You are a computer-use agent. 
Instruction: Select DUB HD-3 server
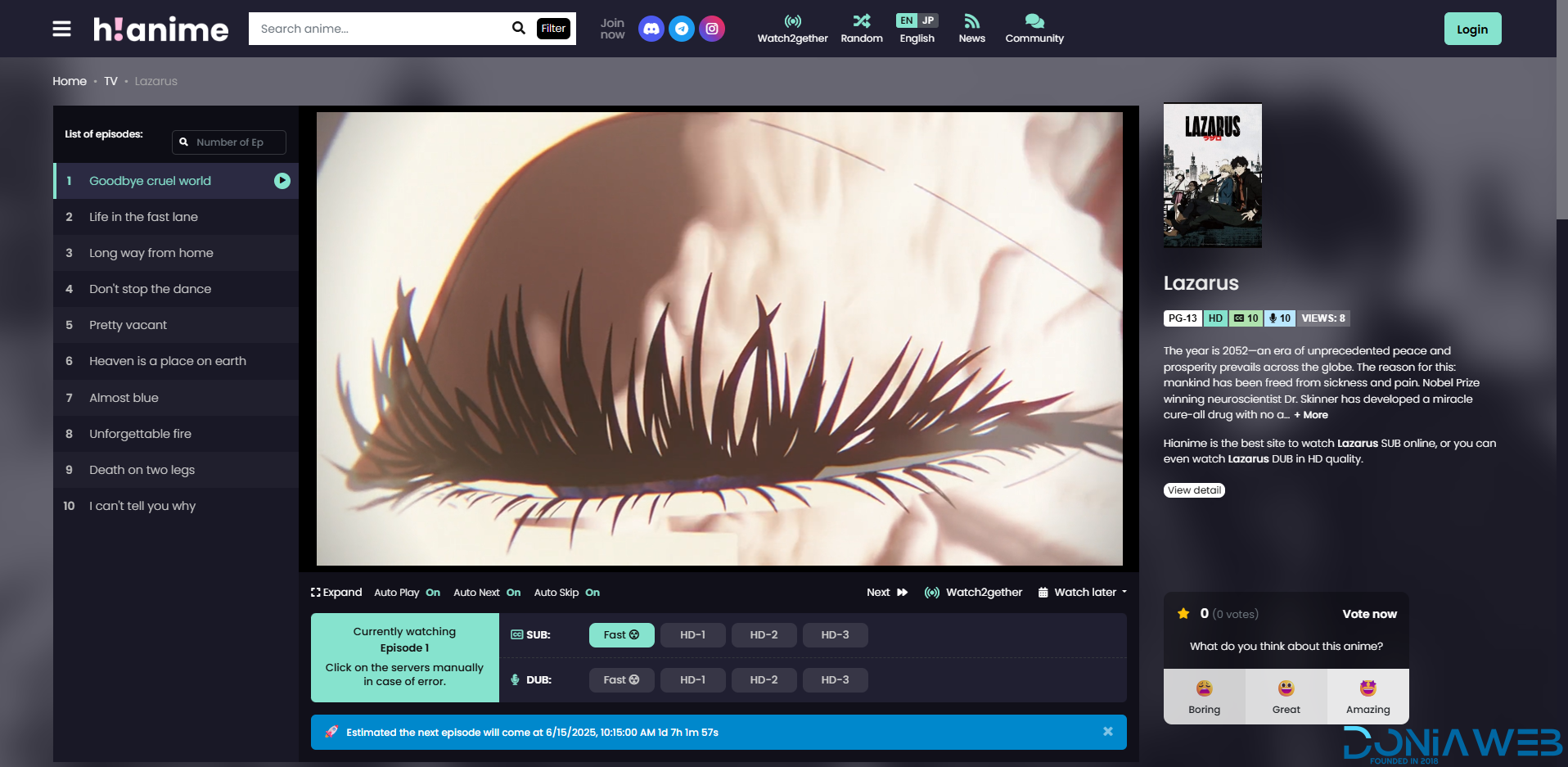coord(835,679)
